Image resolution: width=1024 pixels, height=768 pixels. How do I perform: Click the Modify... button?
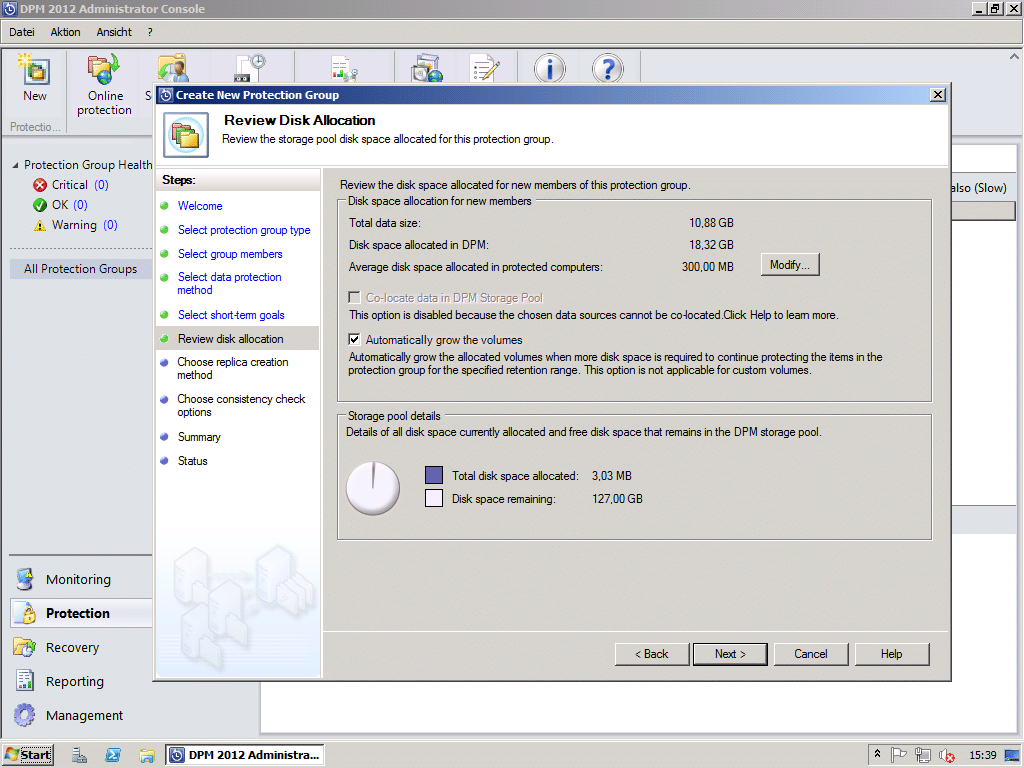790,265
